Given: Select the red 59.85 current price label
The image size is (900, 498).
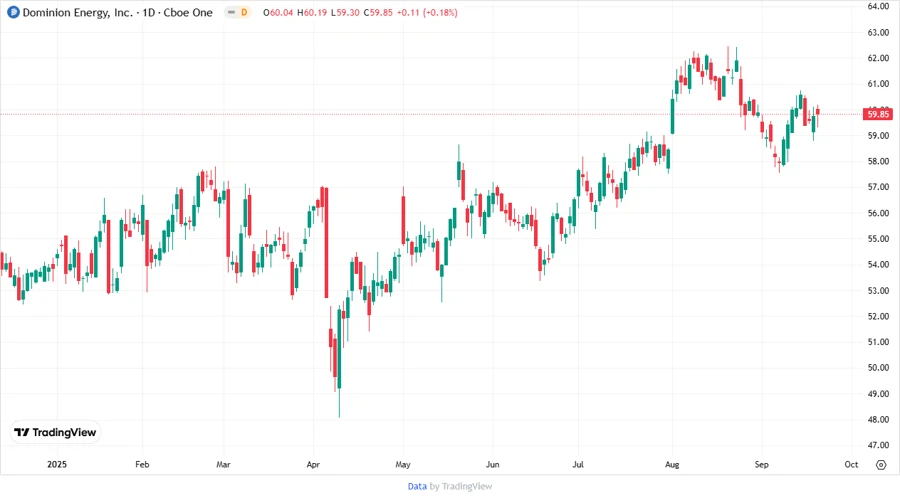Looking at the screenshot, I should [x=878, y=114].
